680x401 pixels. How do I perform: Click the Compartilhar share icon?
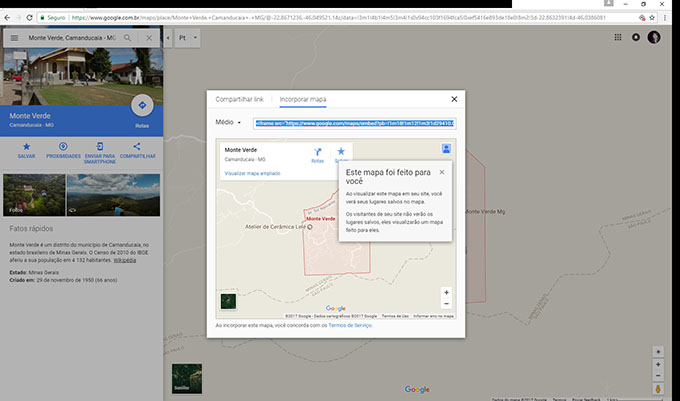tap(137, 147)
